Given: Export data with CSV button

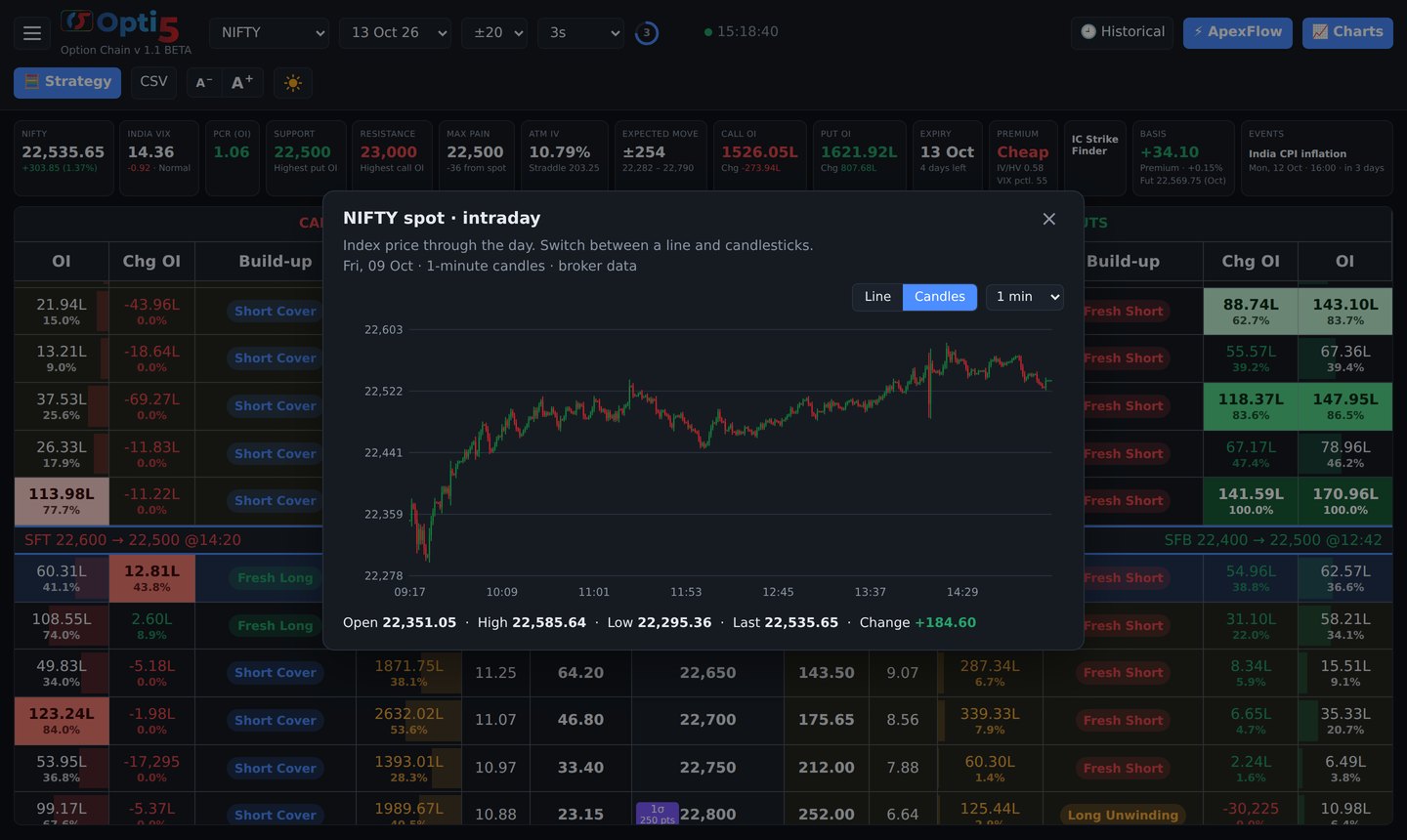Looking at the screenshot, I should 153,82.
